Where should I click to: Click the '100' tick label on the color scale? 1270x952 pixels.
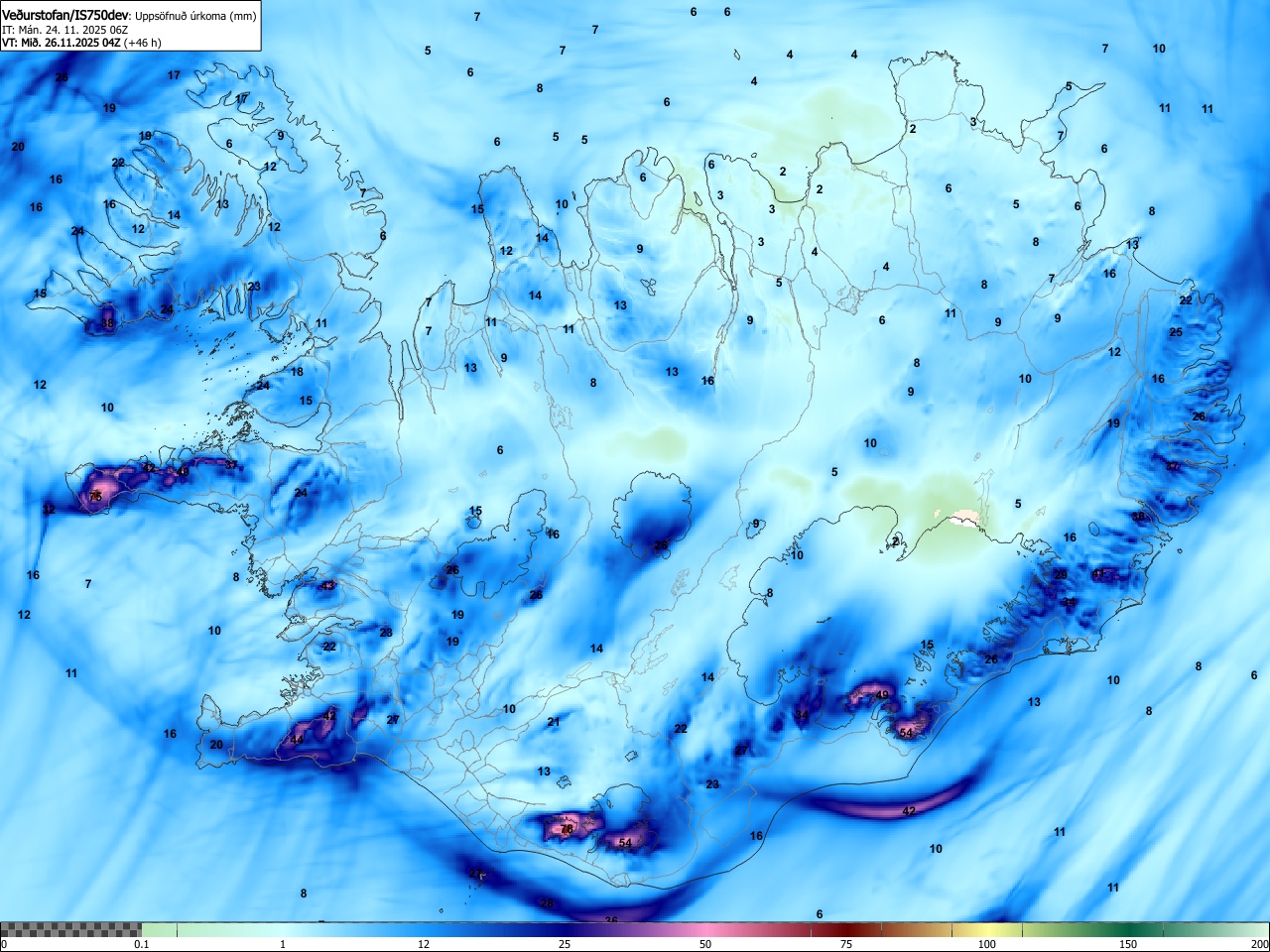(x=986, y=944)
